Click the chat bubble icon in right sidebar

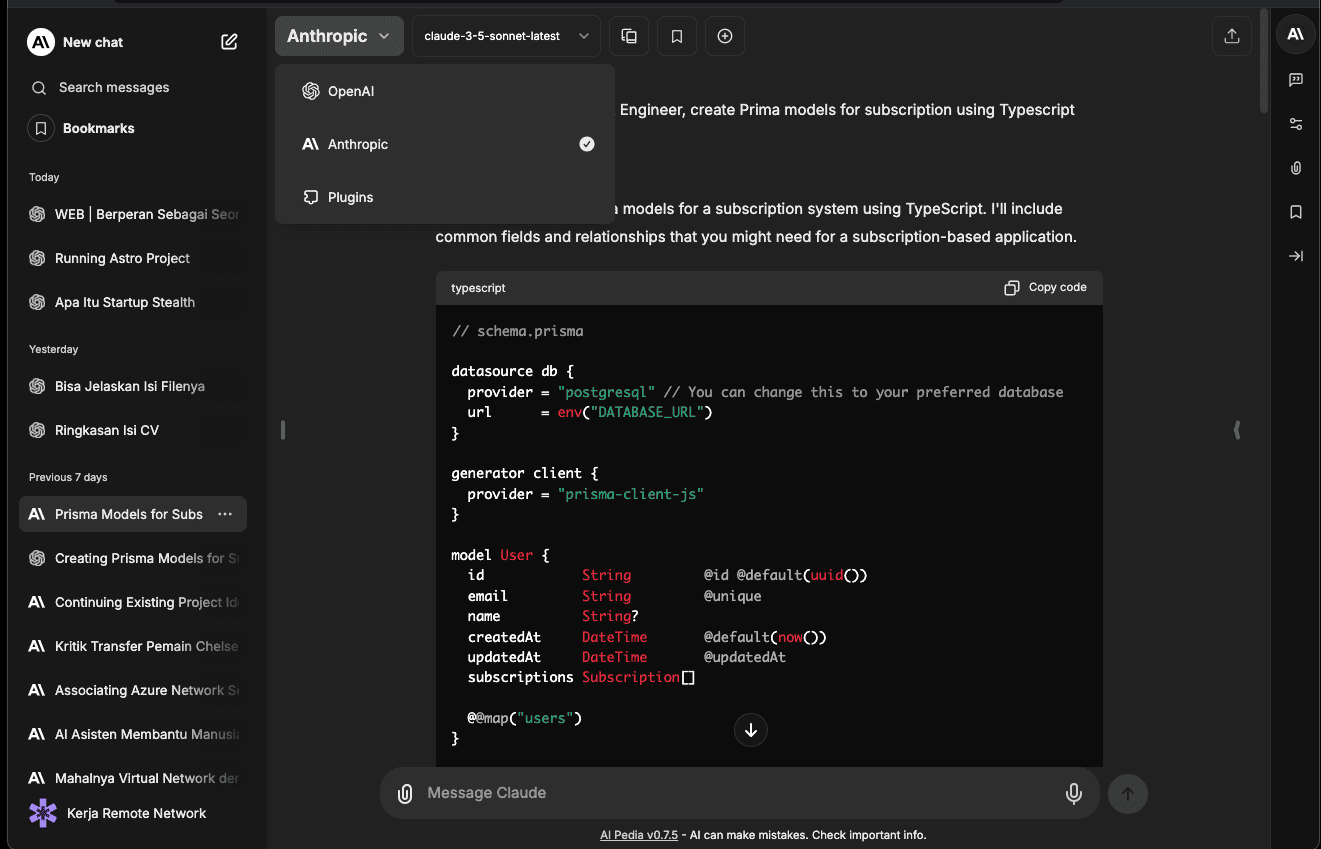(1296, 80)
